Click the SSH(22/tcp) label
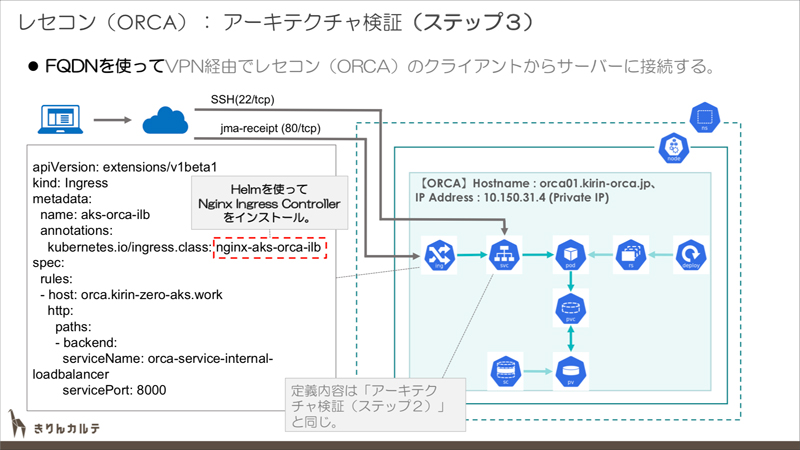This screenshot has width=800, height=450. point(242,99)
